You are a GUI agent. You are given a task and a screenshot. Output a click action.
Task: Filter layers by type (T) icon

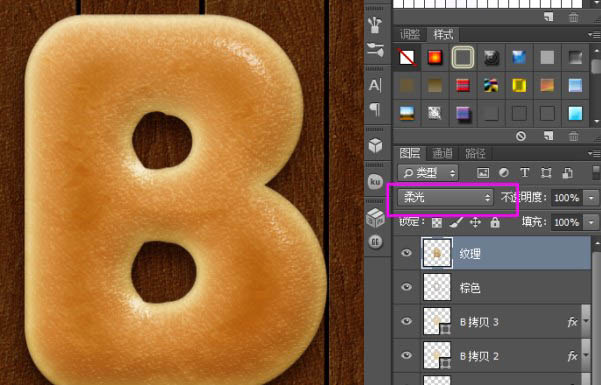coord(524,173)
